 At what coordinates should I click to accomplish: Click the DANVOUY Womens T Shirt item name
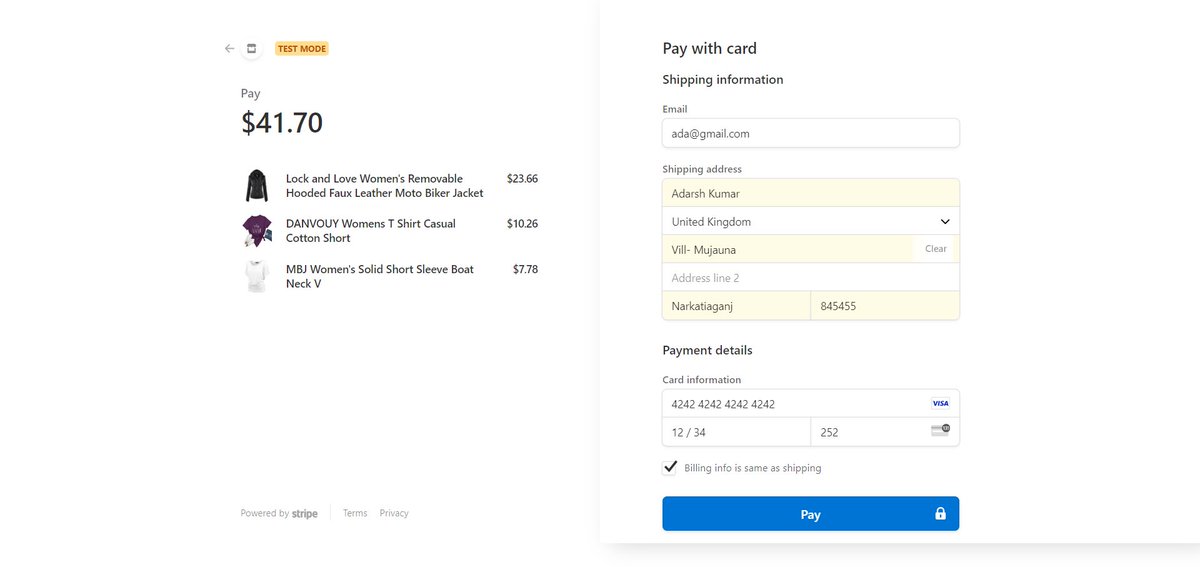point(371,231)
